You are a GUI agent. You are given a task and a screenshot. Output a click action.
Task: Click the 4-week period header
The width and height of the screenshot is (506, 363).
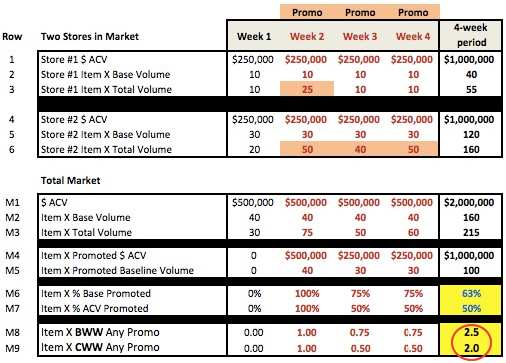pos(471,35)
